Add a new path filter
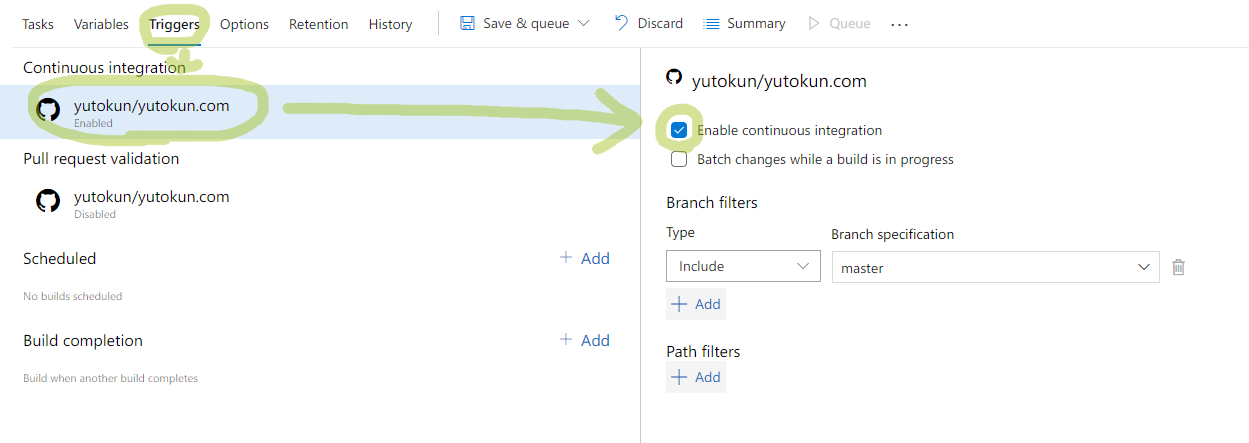 coord(696,377)
